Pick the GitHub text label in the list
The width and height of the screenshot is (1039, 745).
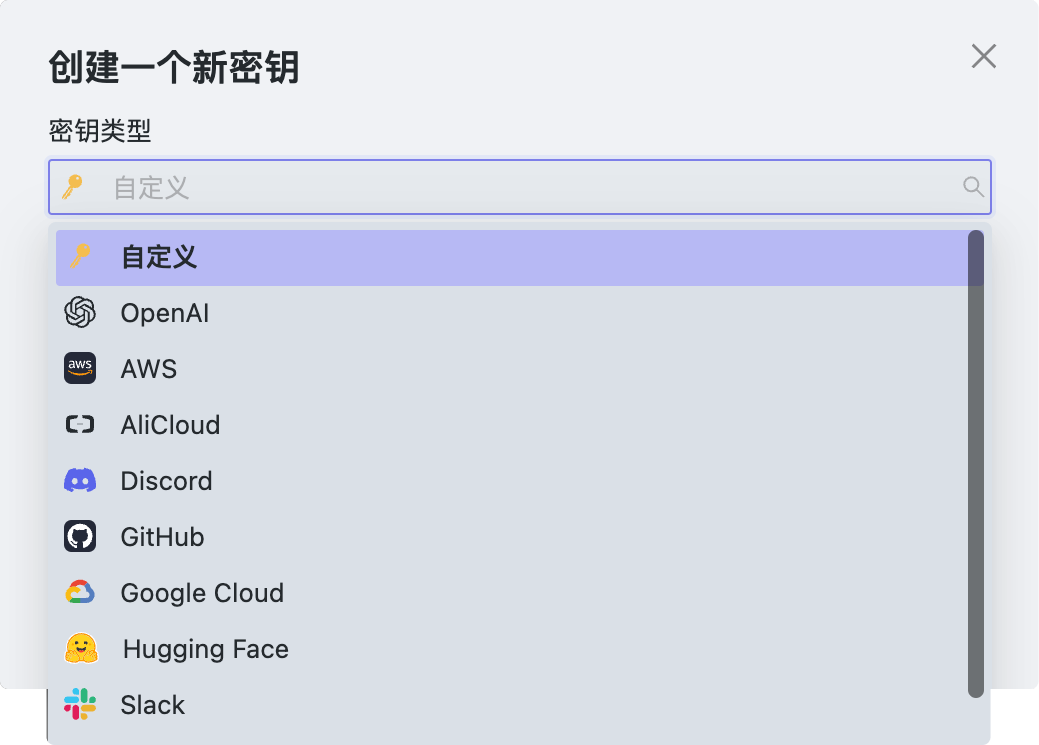click(x=162, y=537)
